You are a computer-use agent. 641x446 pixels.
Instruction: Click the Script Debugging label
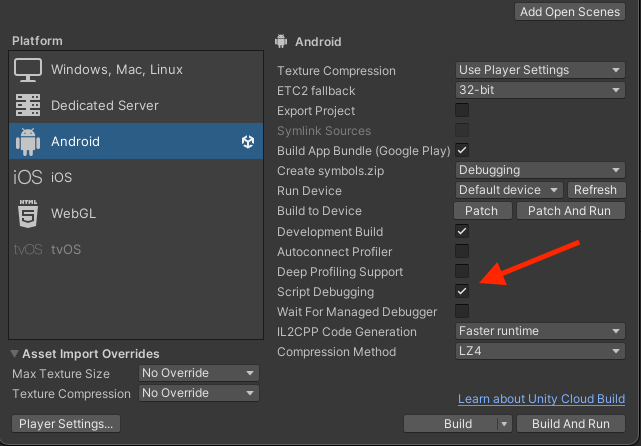pos(325,292)
